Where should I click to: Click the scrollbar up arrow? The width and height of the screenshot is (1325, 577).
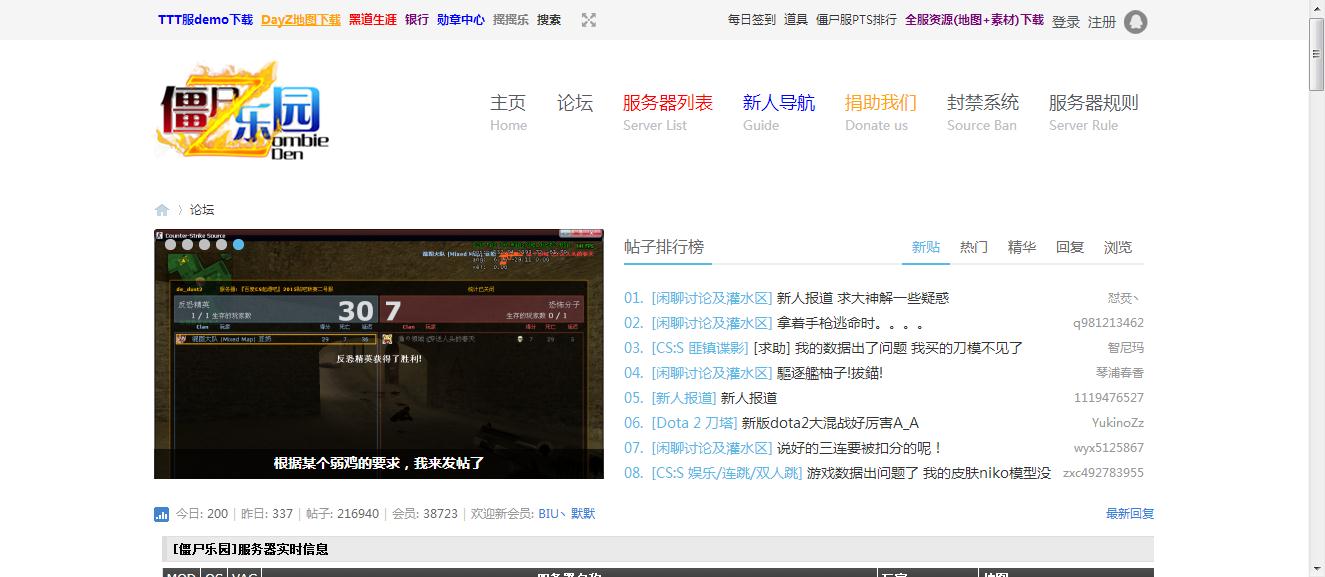(x=1316, y=8)
